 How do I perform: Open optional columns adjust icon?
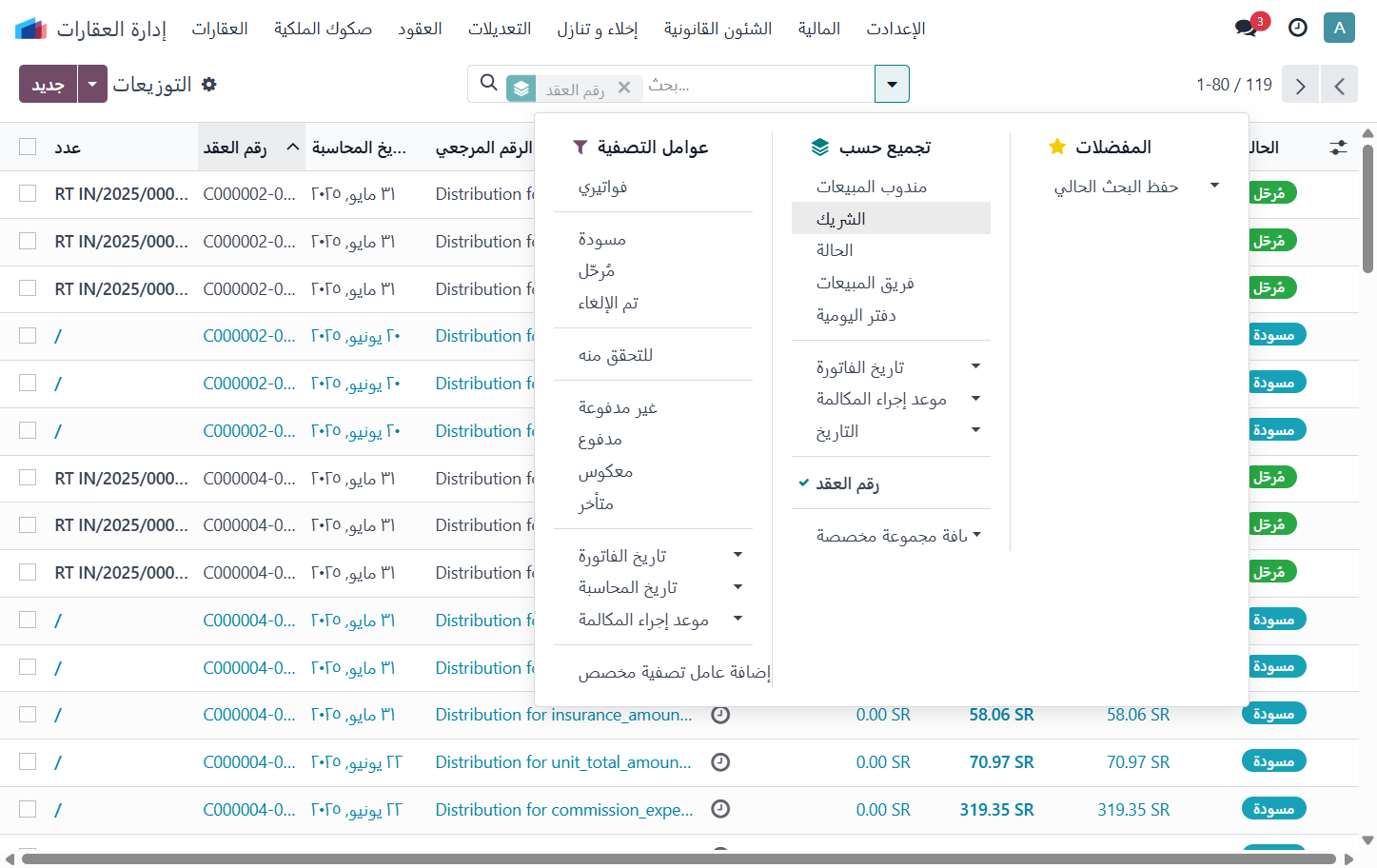pyautogui.click(x=1338, y=148)
